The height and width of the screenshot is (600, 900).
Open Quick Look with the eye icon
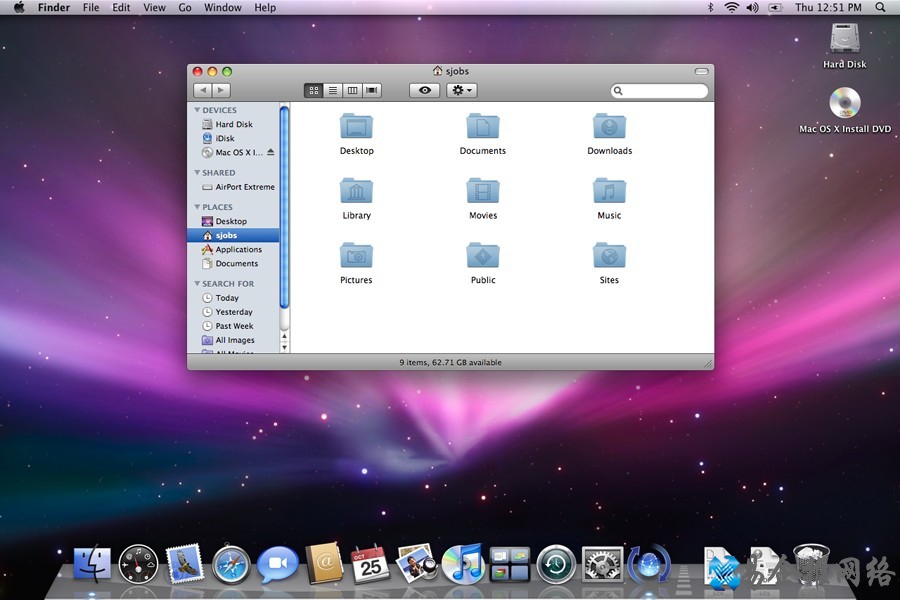point(424,90)
